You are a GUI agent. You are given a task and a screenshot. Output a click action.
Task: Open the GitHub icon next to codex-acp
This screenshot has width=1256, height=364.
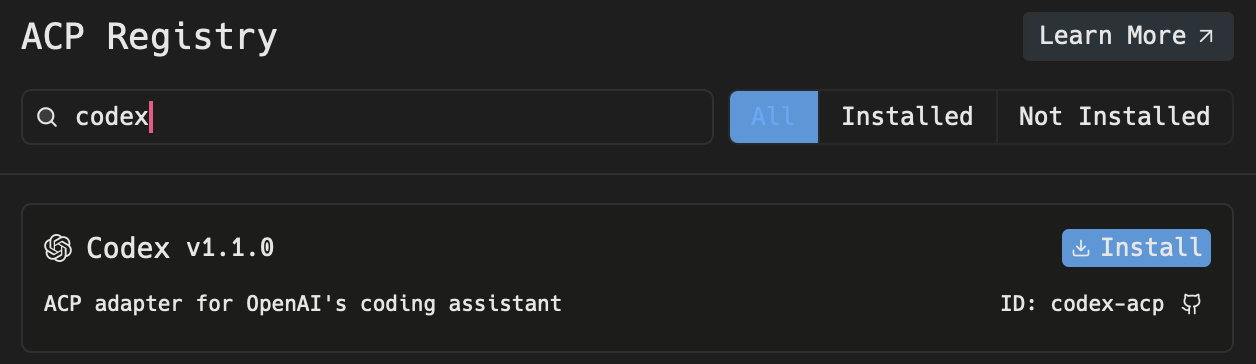coord(1190,304)
